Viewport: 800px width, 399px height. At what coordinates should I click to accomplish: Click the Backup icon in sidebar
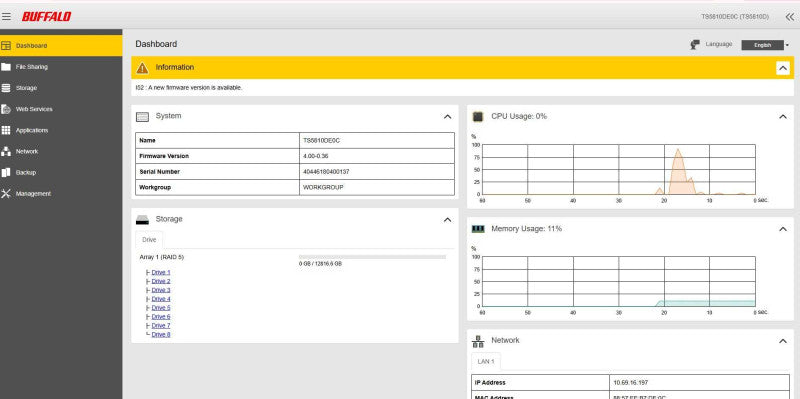pos(6,172)
